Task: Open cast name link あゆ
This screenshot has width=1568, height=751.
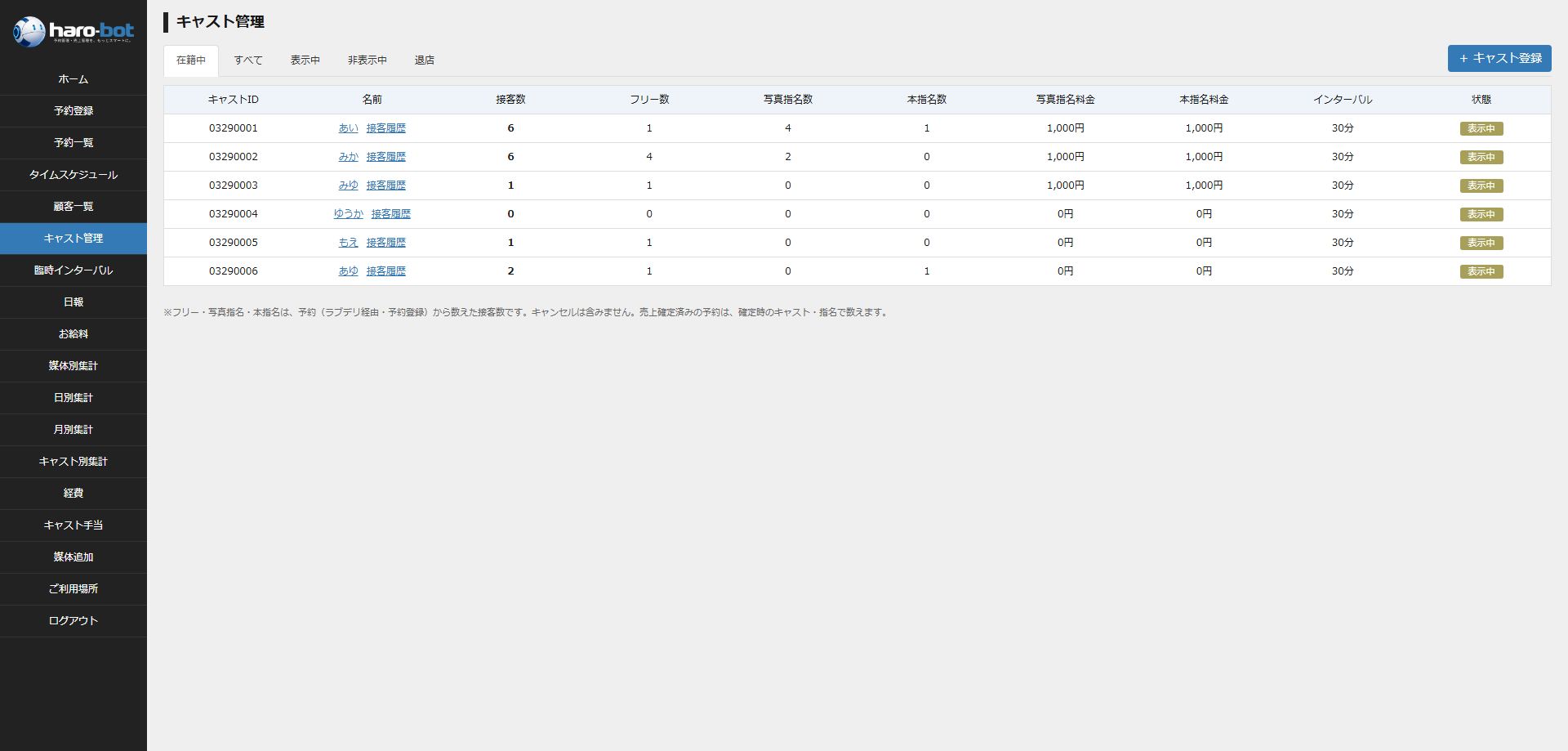Action: click(349, 271)
